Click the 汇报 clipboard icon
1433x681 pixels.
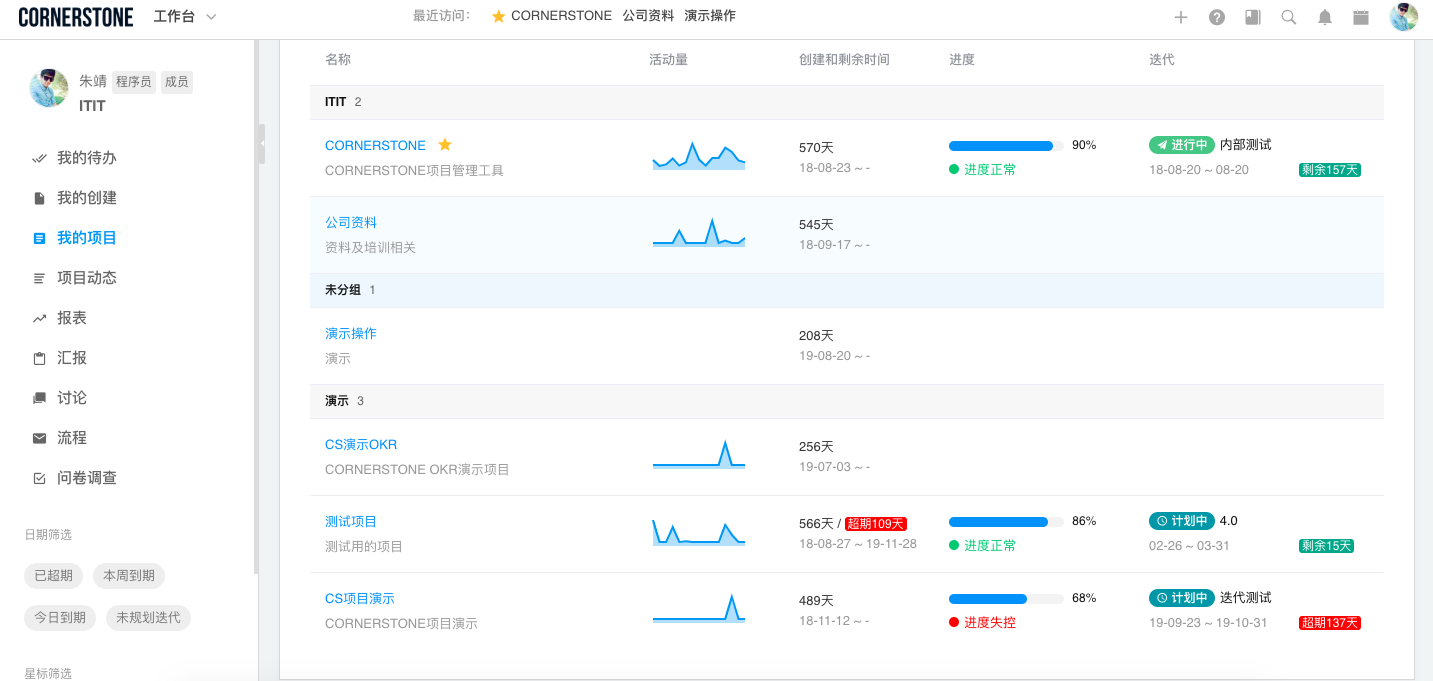click(x=40, y=358)
